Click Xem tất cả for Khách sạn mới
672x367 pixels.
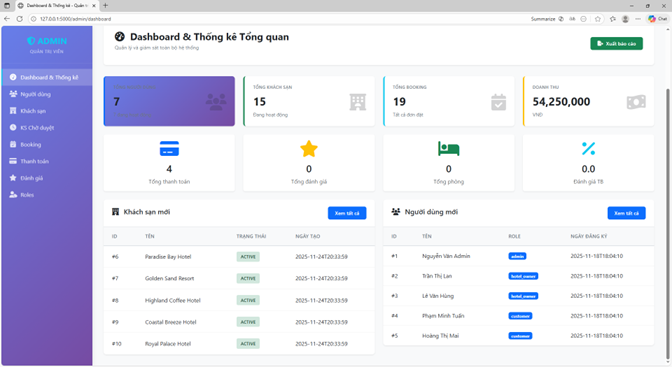click(x=347, y=213)
